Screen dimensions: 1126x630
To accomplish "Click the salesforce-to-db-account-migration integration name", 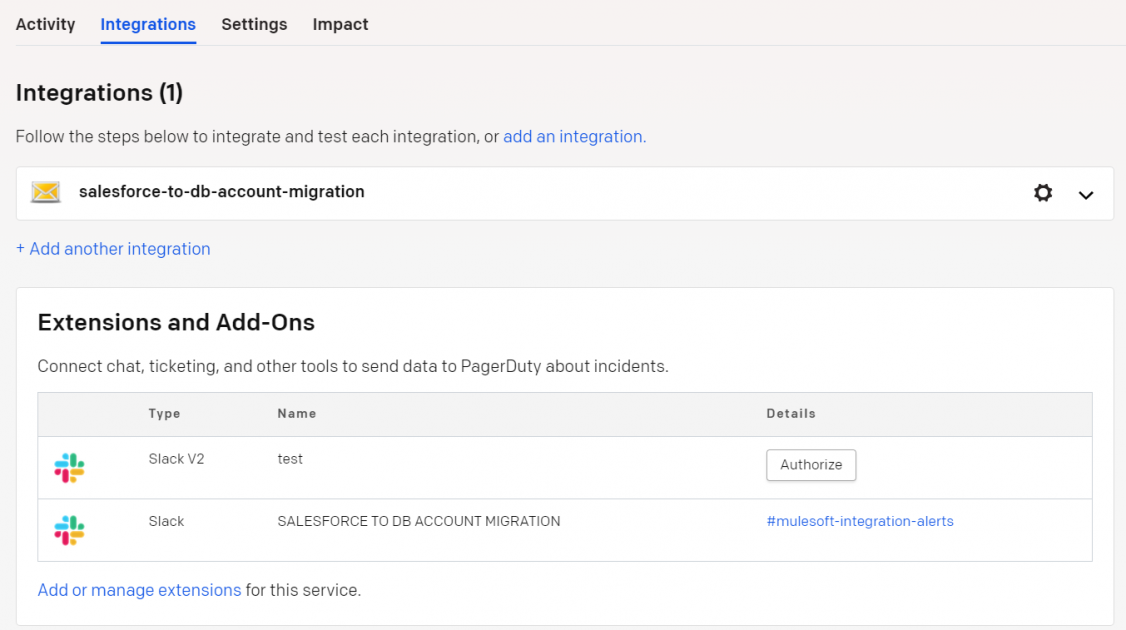I will click(221, 192).
